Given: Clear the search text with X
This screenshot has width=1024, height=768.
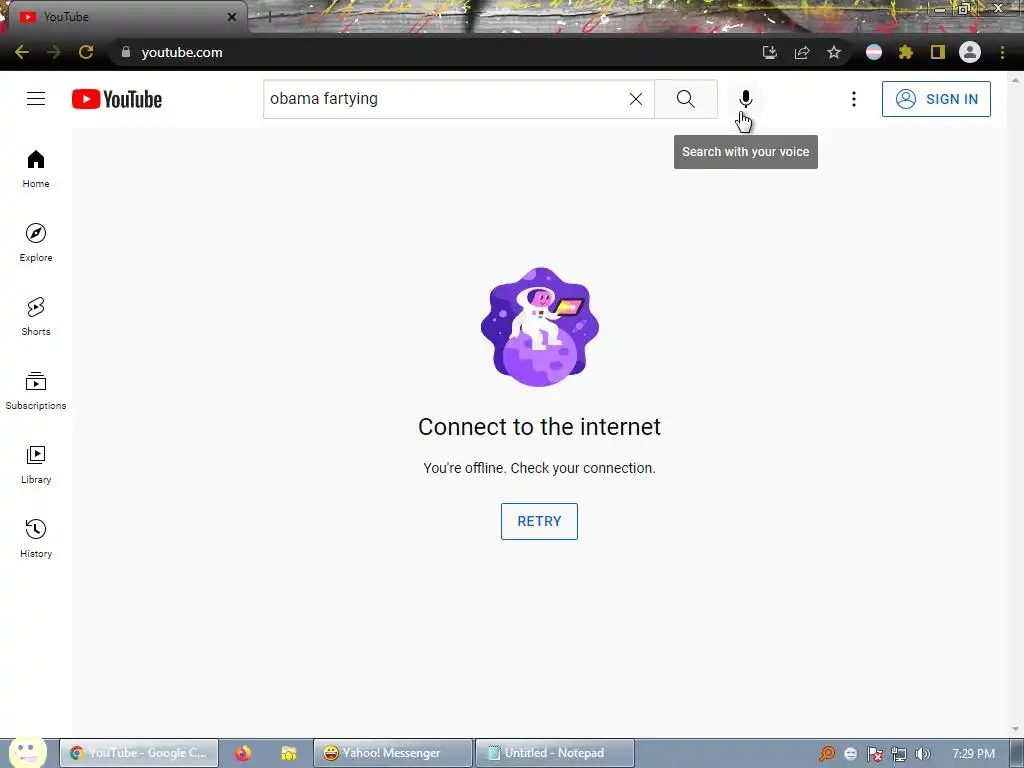Looking at the screenshot, I should pos(635,99).
